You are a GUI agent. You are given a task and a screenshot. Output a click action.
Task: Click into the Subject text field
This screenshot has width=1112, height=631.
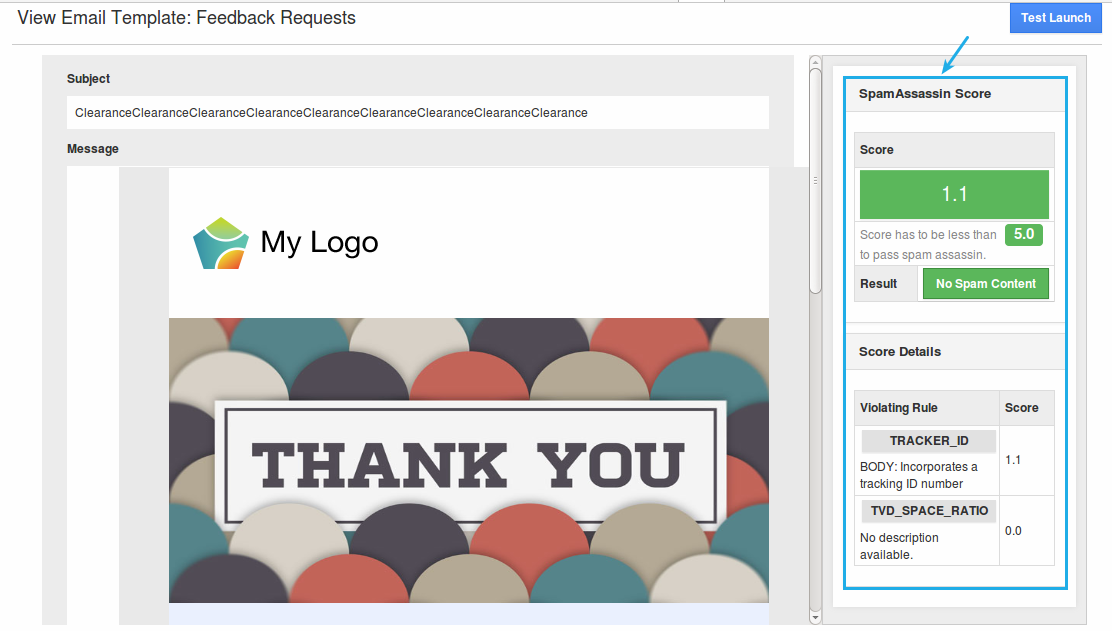click(418, 113)
